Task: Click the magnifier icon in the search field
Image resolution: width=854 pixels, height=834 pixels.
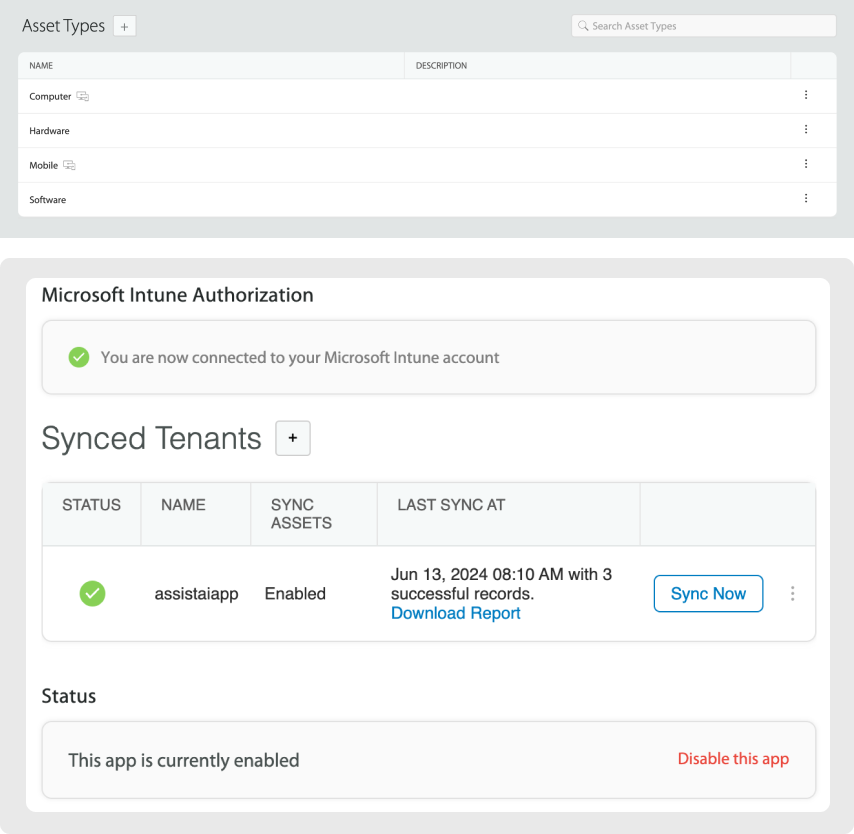Action: click(x=583, y=25)
